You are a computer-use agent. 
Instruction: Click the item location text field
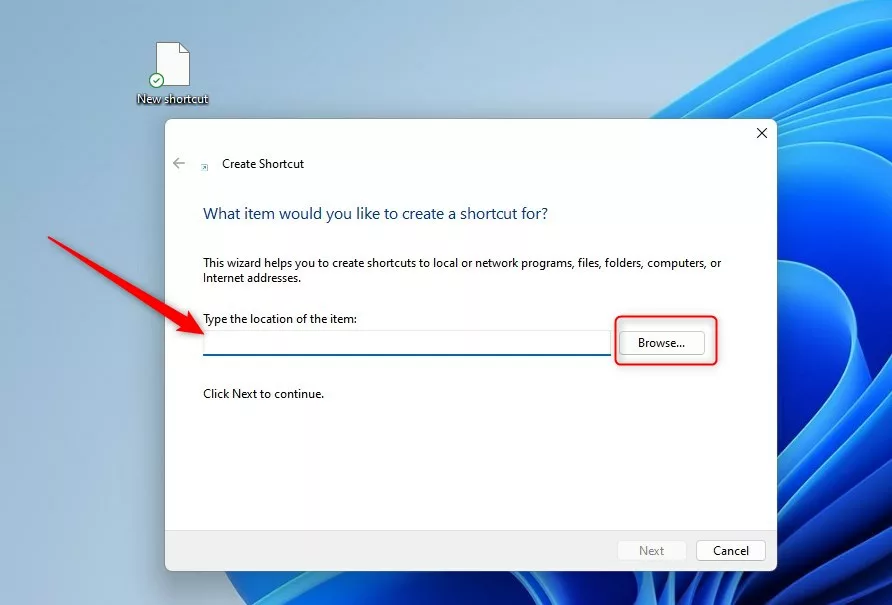[407, 343]
